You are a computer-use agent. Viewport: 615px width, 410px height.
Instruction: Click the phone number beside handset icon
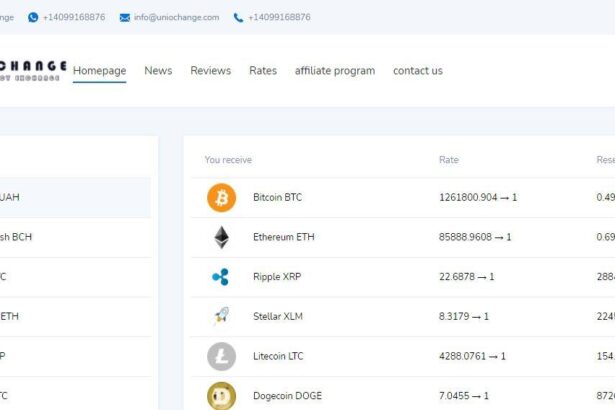click(x=279, y=17)
